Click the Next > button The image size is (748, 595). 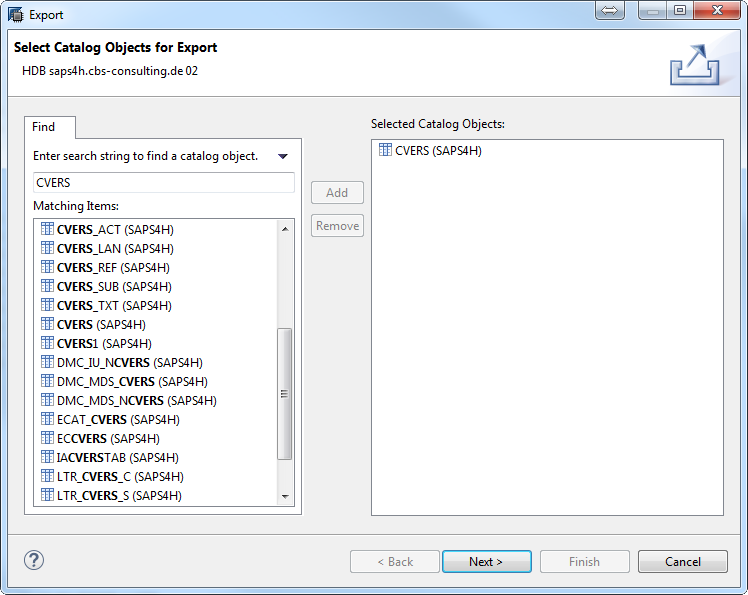click(486, 562)
